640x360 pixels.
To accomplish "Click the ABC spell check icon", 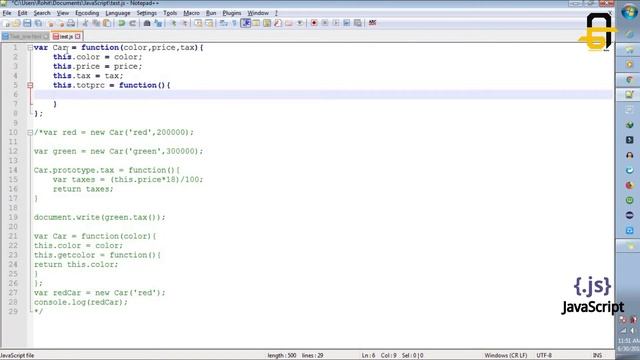I will click(372, 23).
